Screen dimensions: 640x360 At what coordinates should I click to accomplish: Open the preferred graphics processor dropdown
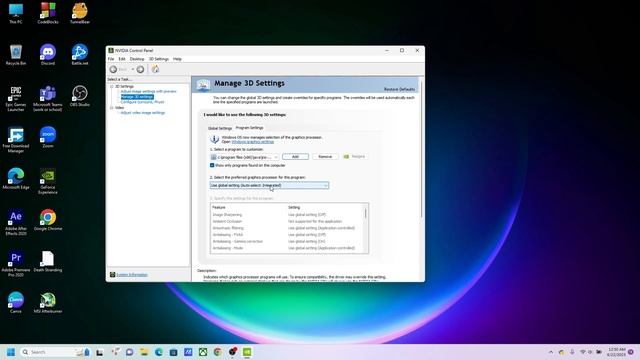tap(269, 185)
